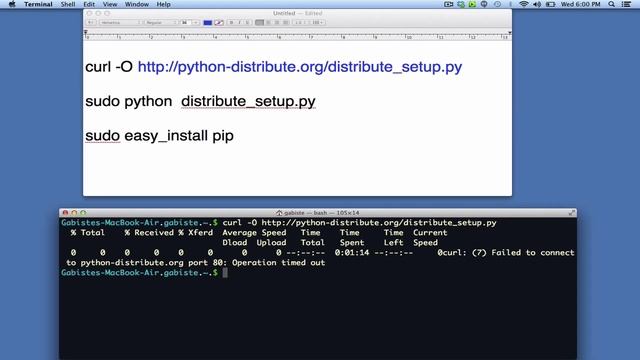Click 'Failed to connect' error text in Terminal
The height and width of the screenshot is (360, 640).
point(533,253)
